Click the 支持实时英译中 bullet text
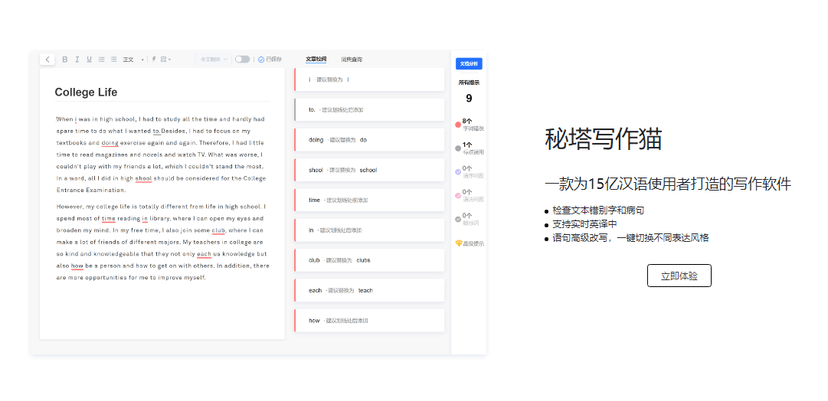This screenshot has height=401, width=828. click(x=585, y=225)
